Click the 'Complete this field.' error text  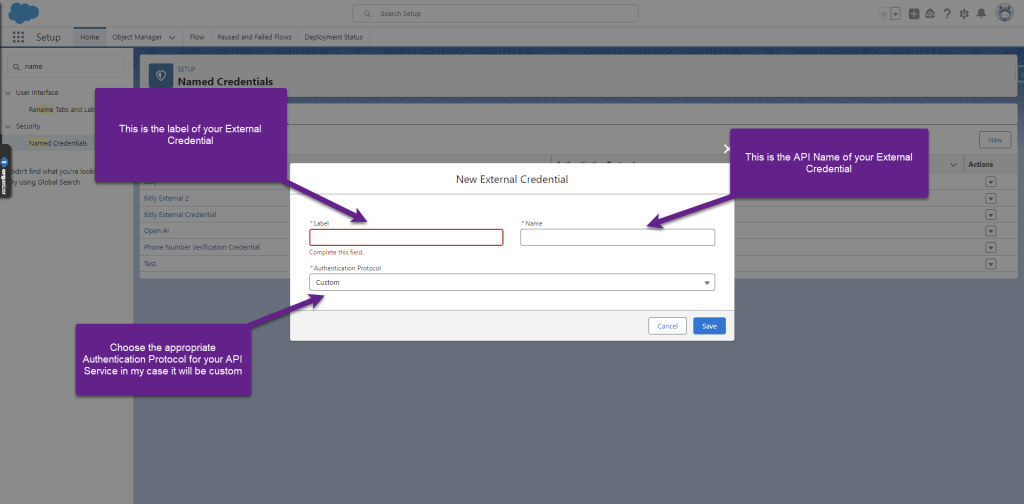pyautogui.click(x=336, y=252)
